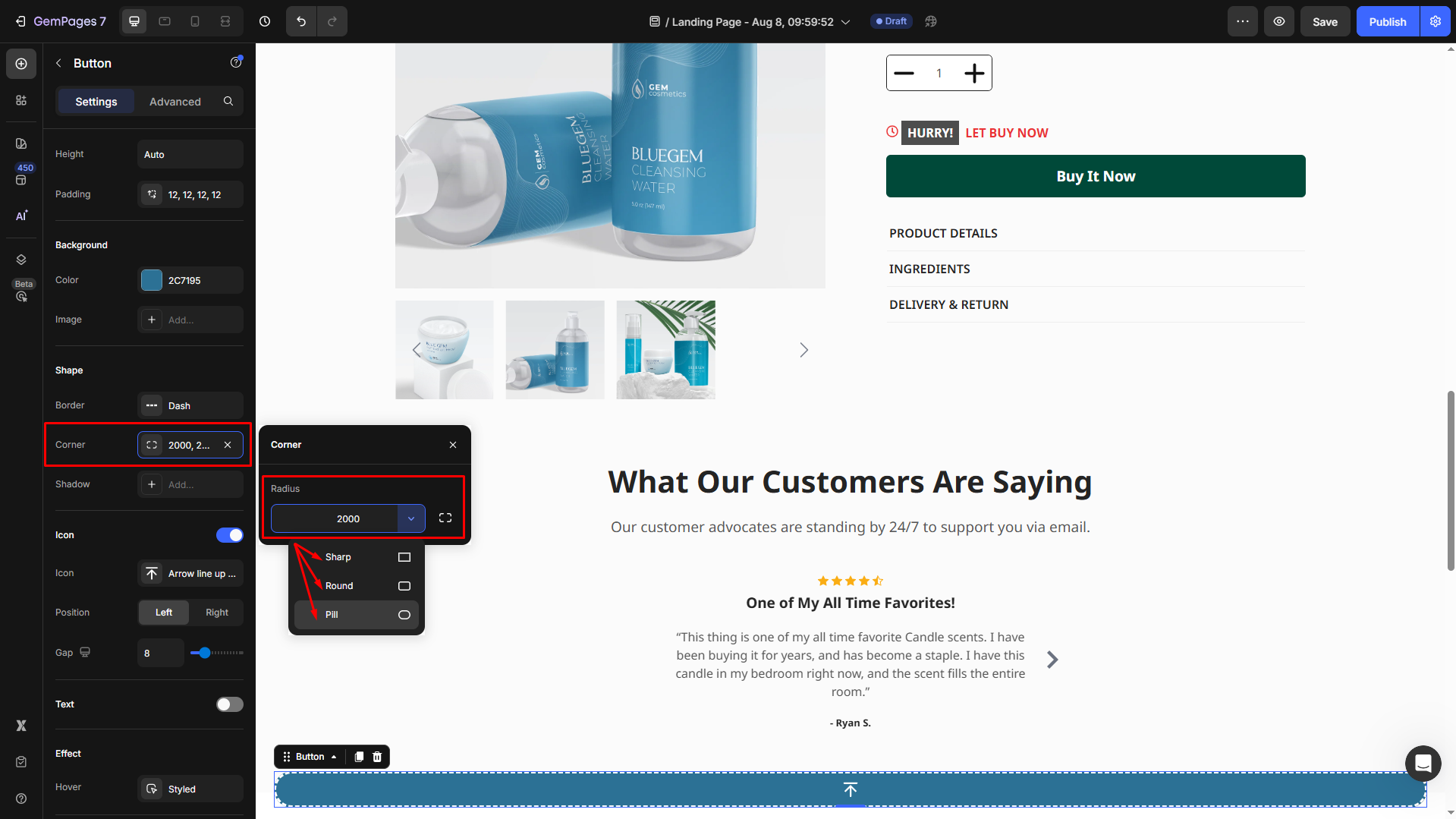Viewport: 1456px width, 819px height.
Task: Go to next product thumbnail
Action: 804,350
